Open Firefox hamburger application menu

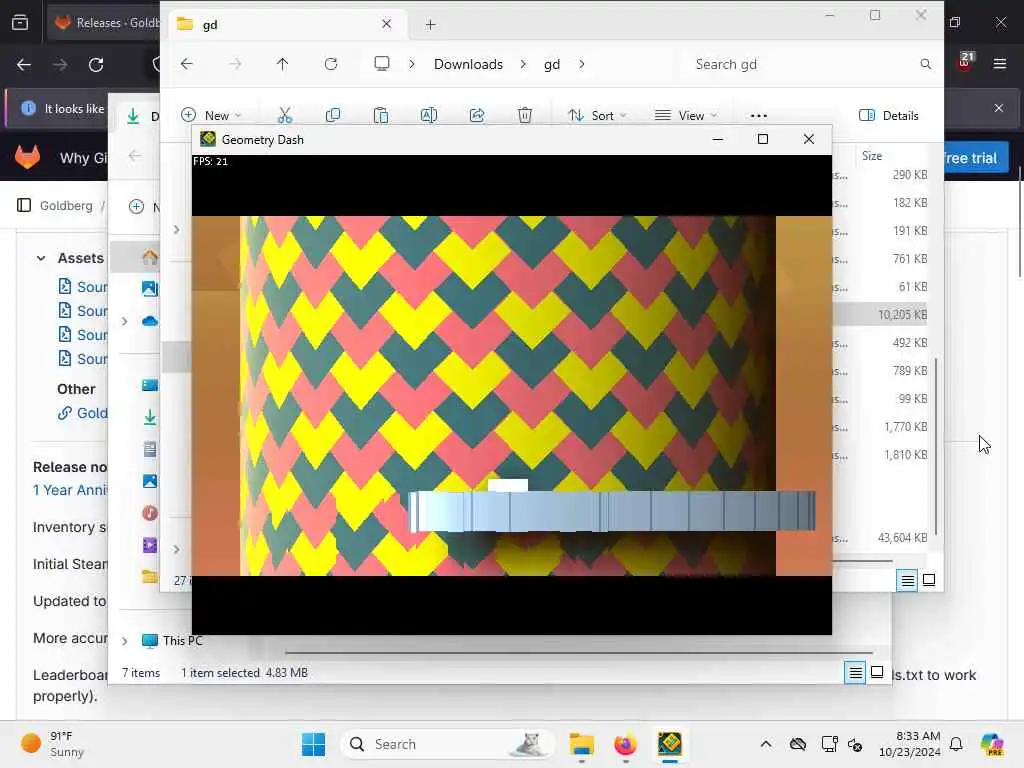(x=1000, y=64)
